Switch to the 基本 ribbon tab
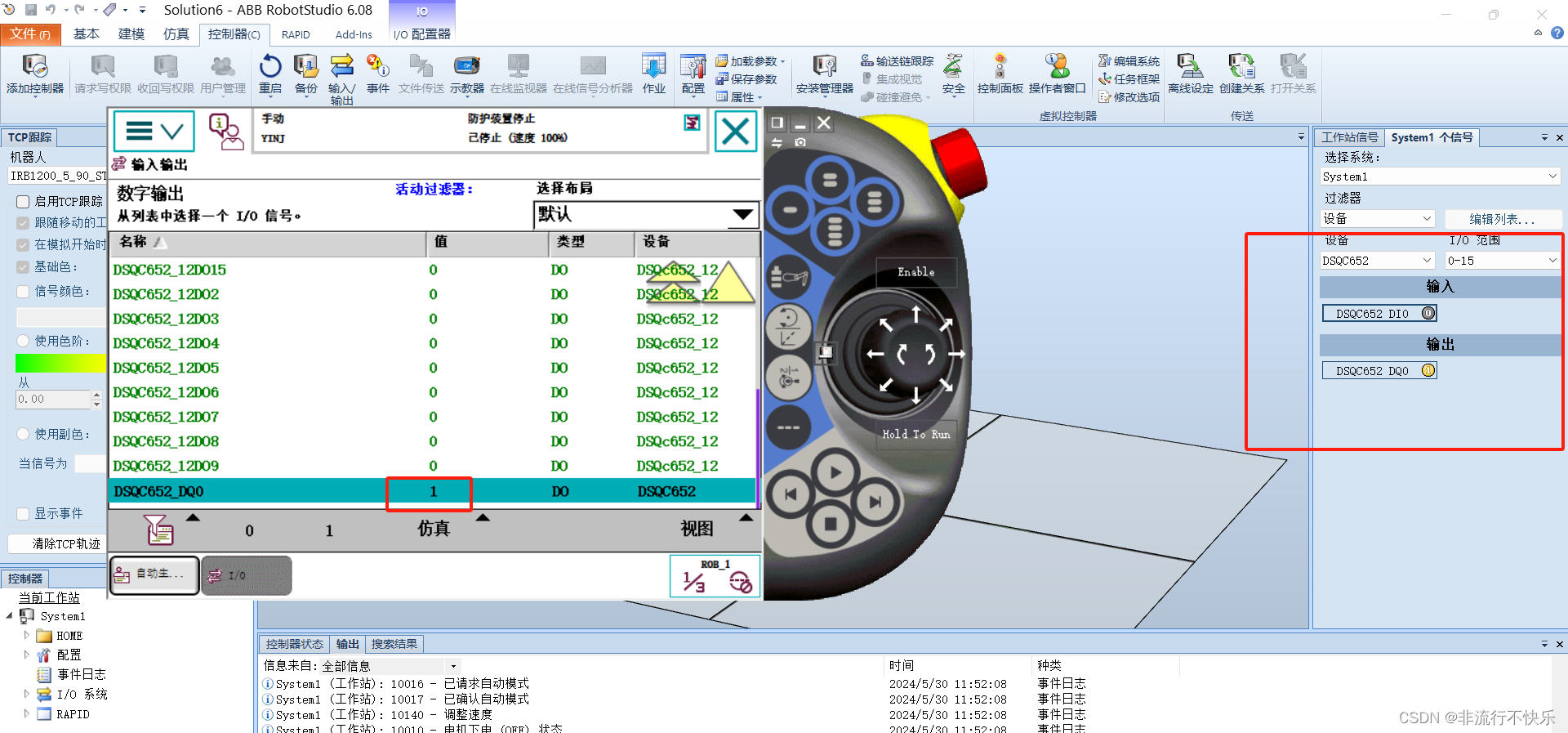 click(87, 34)
